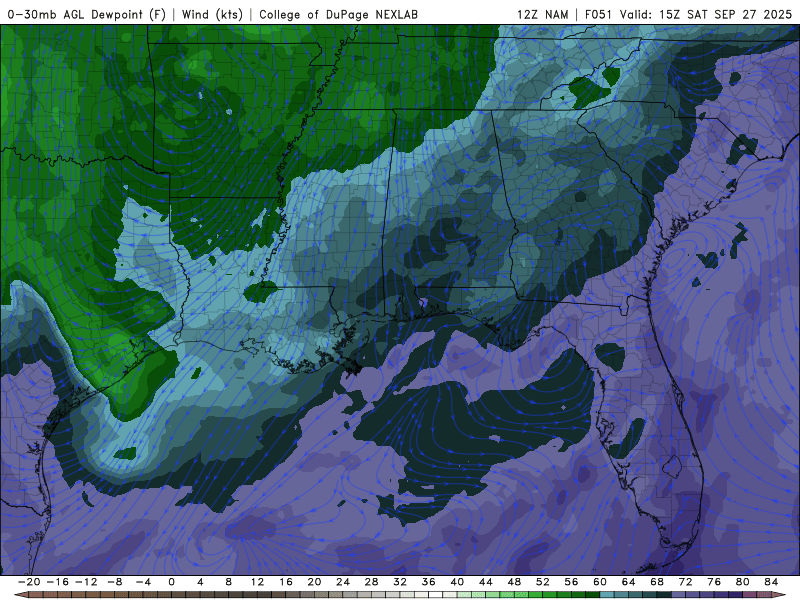Click the 20 value on the dewpoint legend
Image resolution: width=800 pixels, height=600 pixels.
coord(314,582)
